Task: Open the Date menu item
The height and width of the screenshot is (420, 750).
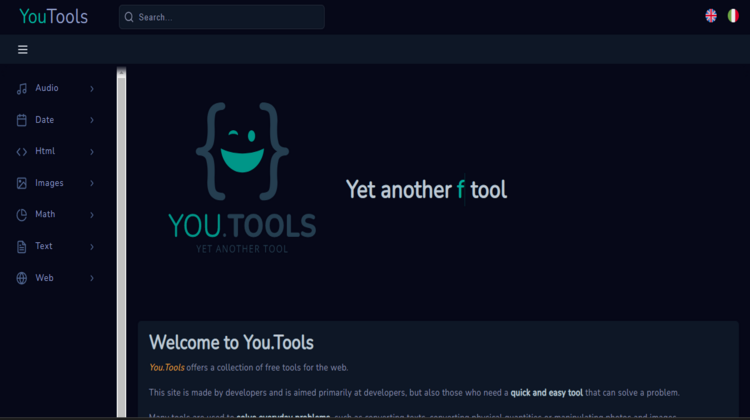Action: click(55, 120)
